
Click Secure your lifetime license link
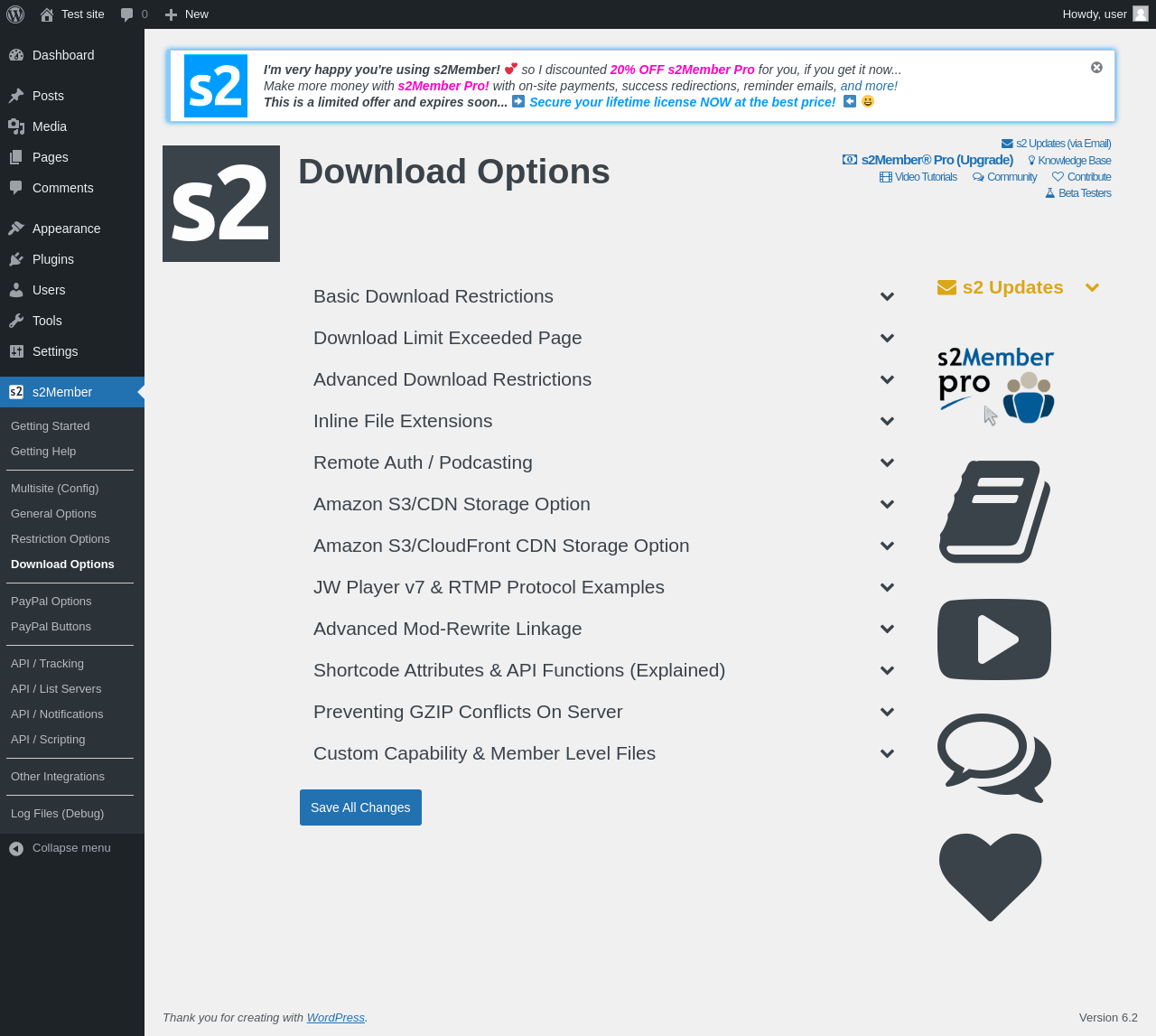pyautogui.click(x=683, y=102)
